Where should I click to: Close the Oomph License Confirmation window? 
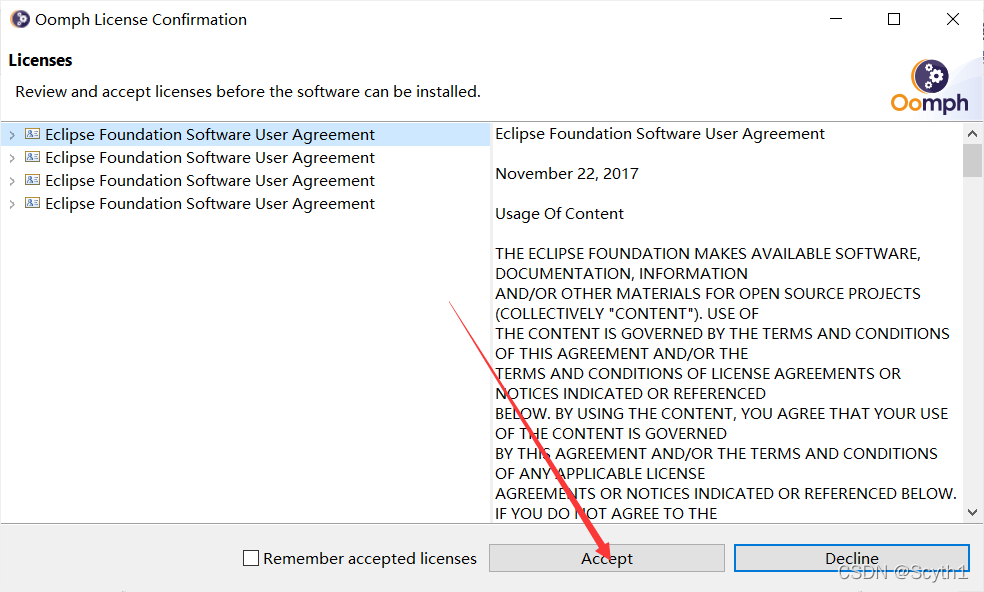[x=953, y=19]
